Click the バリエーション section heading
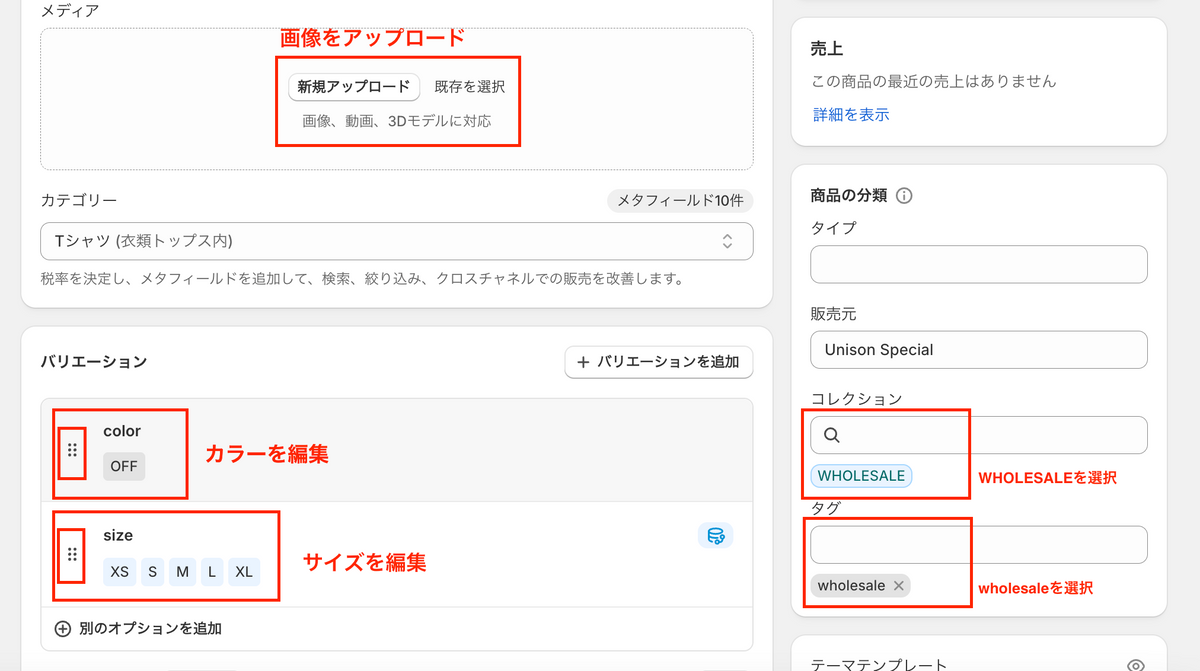The height and width of the screenshot is (671, 1200). [94, 361]
